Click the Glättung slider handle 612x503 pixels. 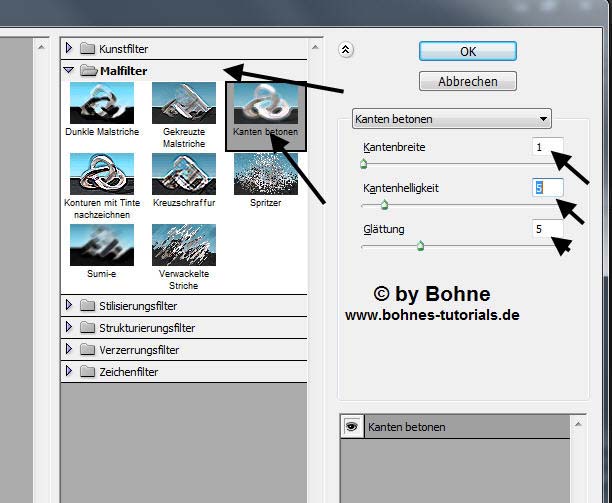point(420,244)
